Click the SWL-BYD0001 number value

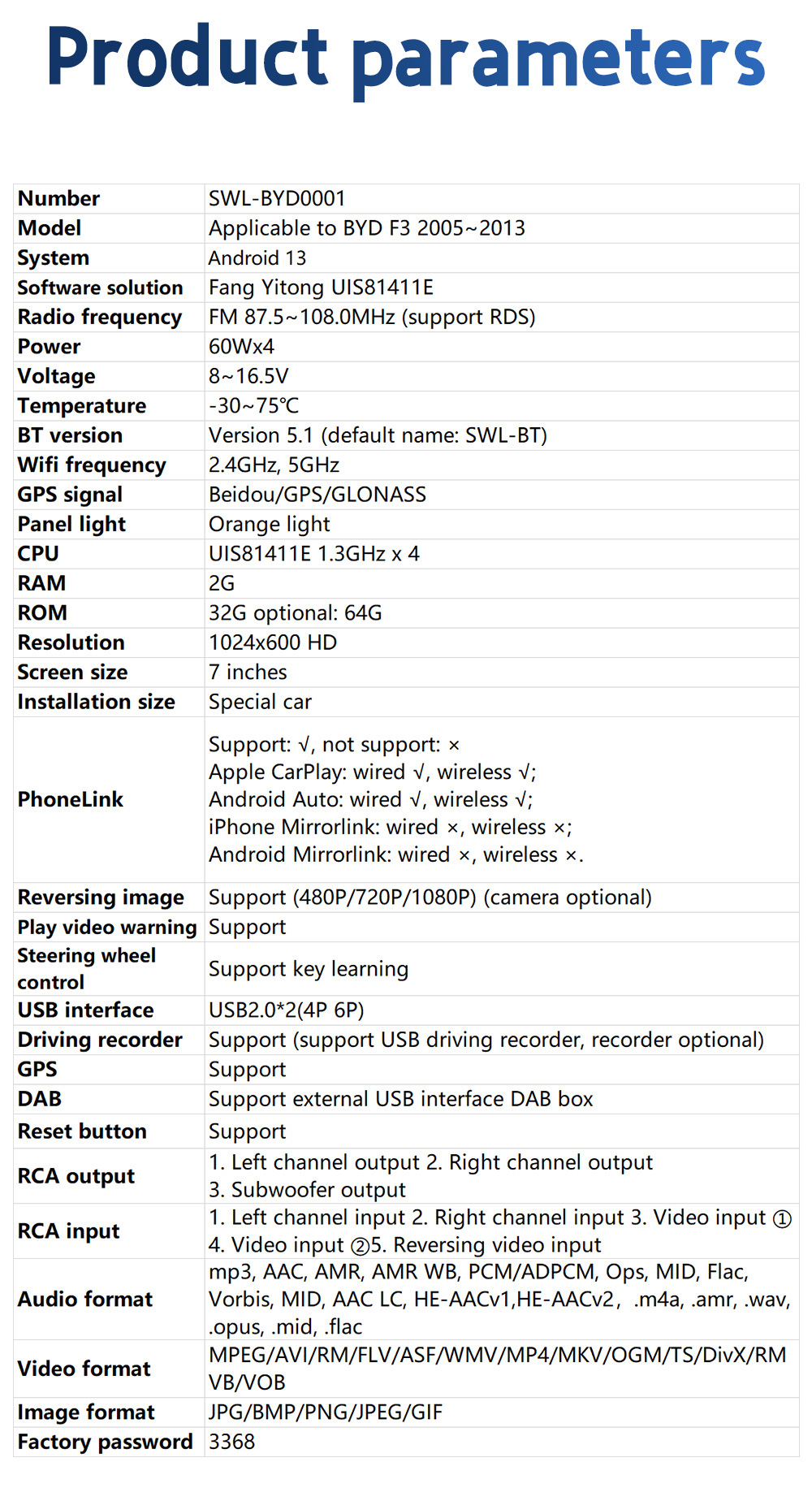pyautogui.click(x=277, y=198)
